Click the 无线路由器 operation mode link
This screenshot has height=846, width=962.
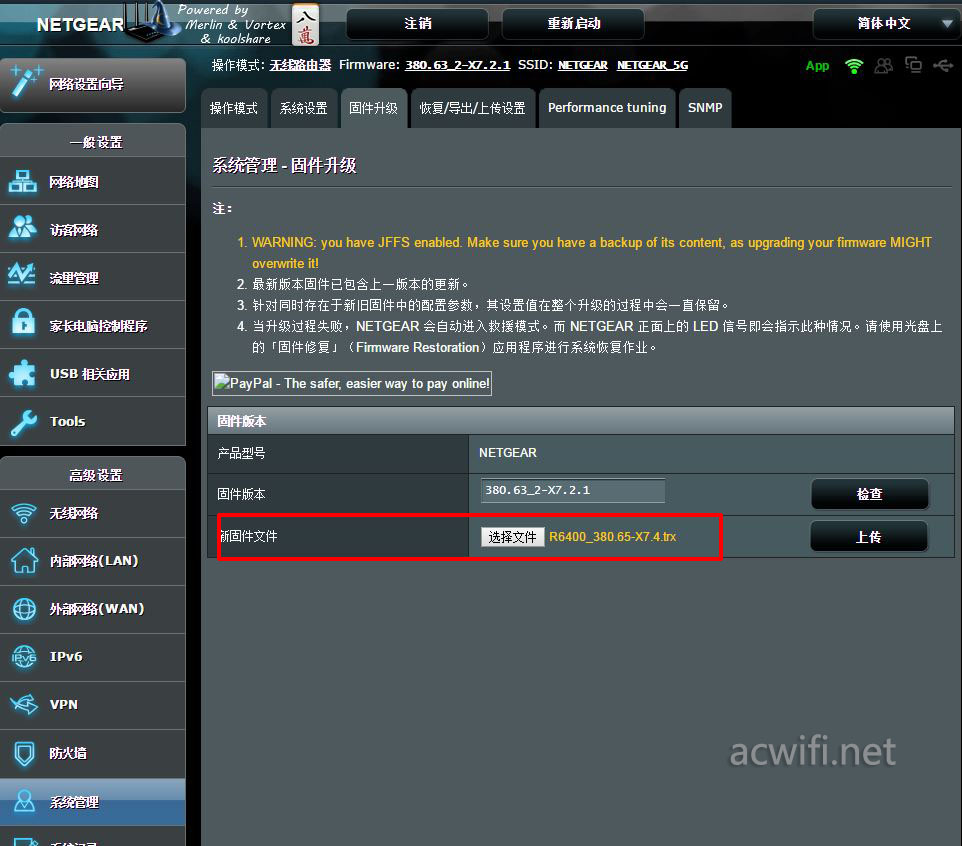coord(300,65)
